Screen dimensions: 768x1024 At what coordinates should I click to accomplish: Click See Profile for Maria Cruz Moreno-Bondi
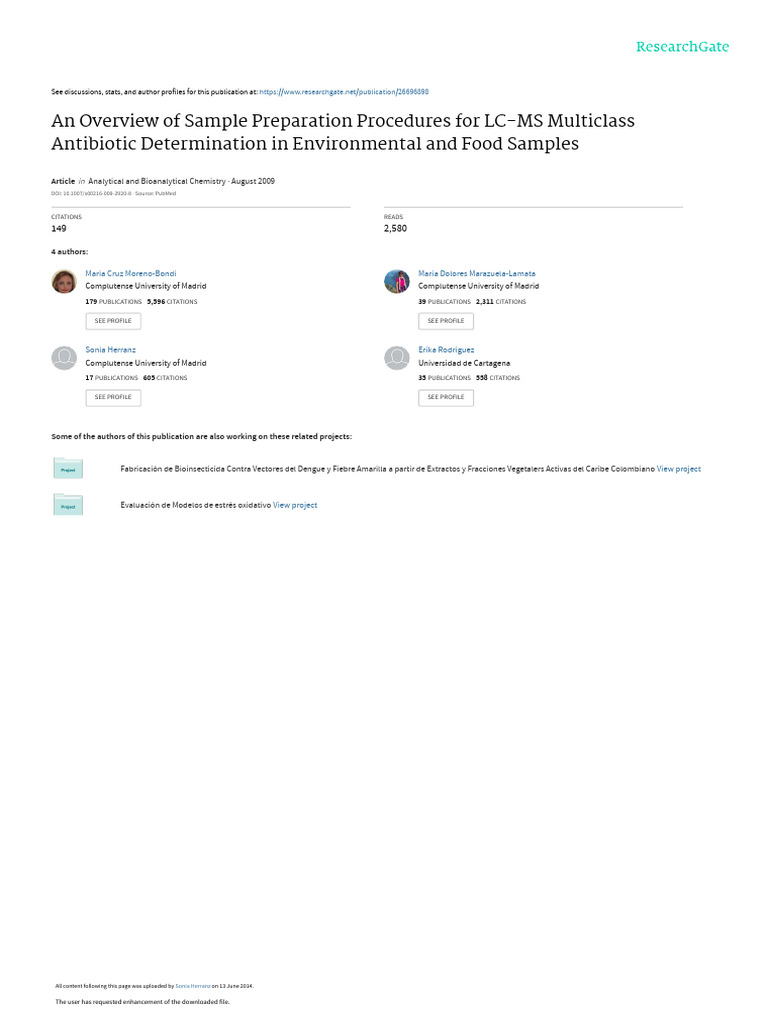click(x=113, y=321)
